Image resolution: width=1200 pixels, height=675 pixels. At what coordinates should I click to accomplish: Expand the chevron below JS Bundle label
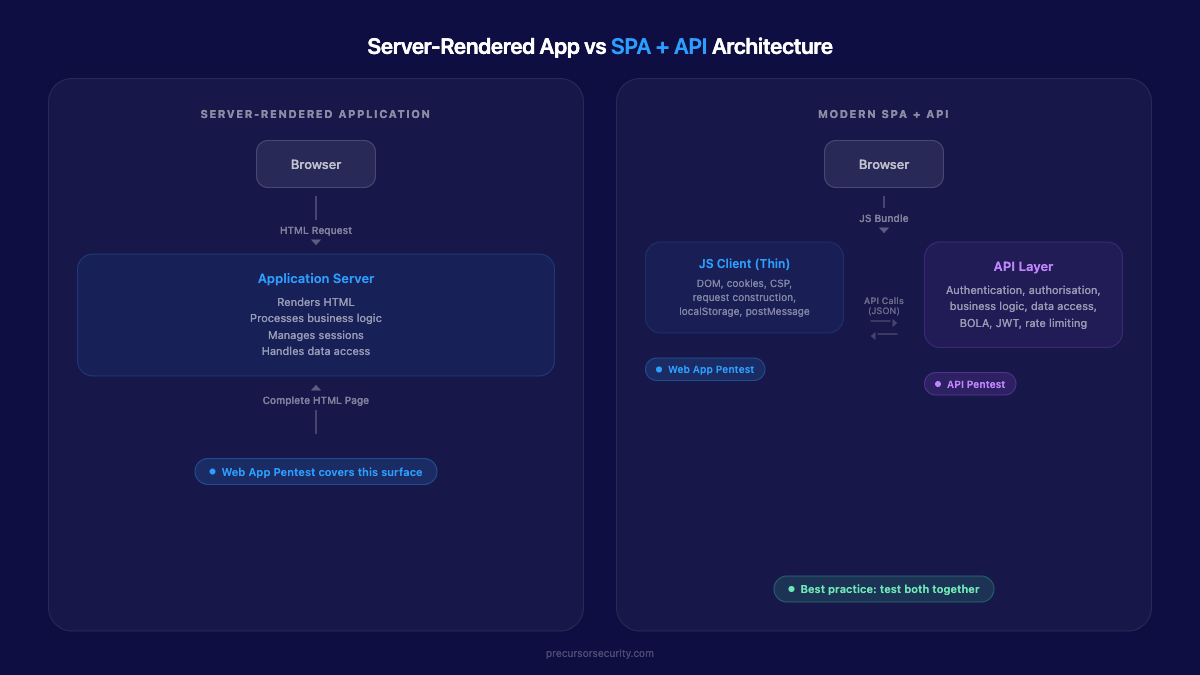884,230
